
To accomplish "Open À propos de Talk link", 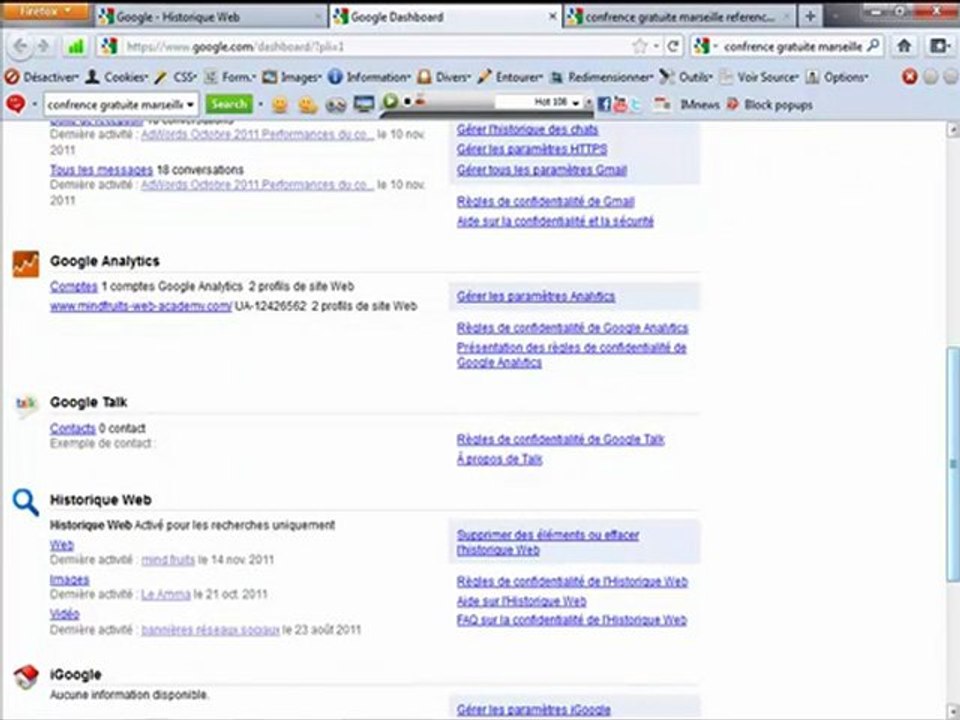I will click(500, 459).
